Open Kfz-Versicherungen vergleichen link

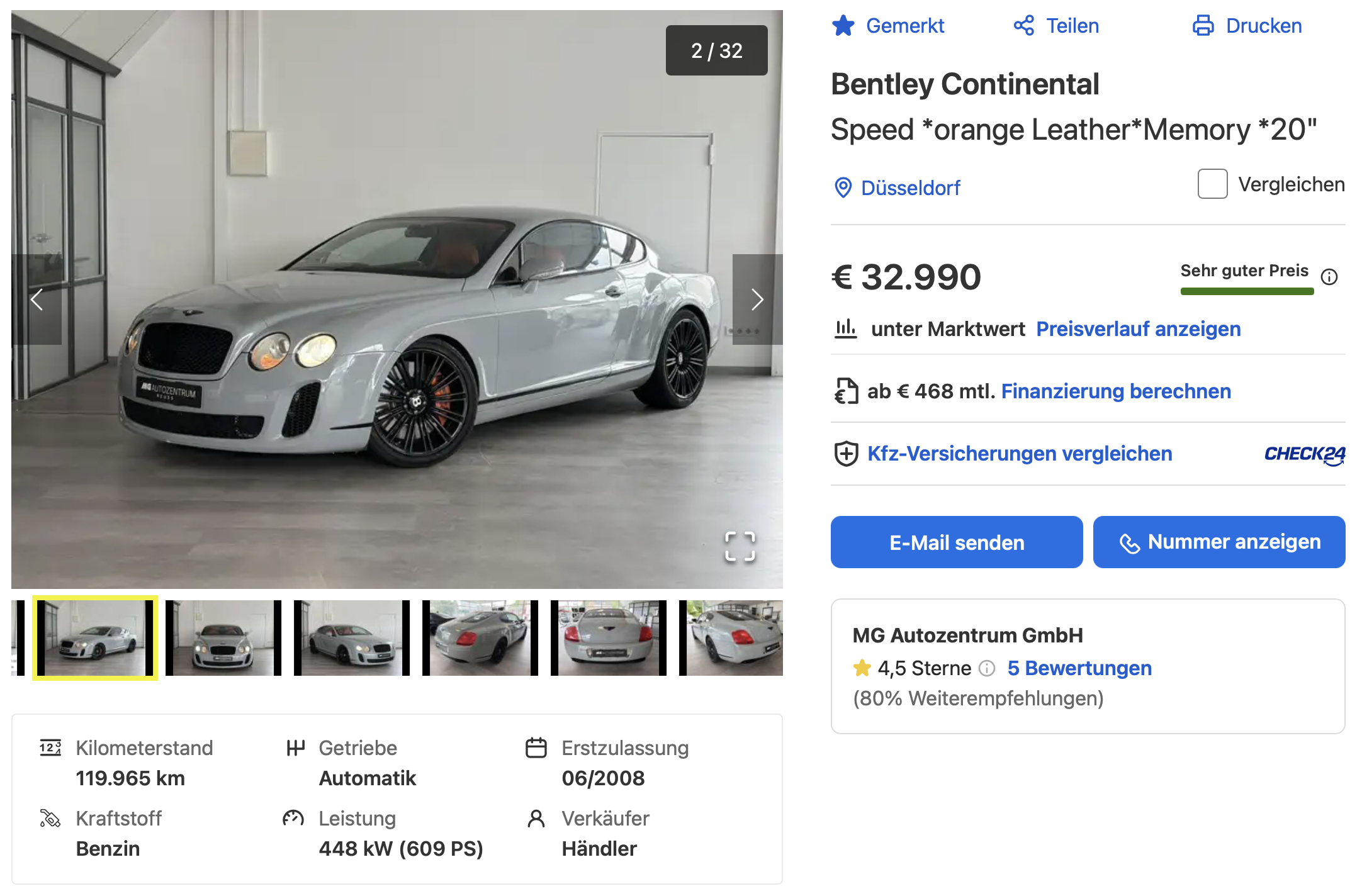click(1020, 454)
